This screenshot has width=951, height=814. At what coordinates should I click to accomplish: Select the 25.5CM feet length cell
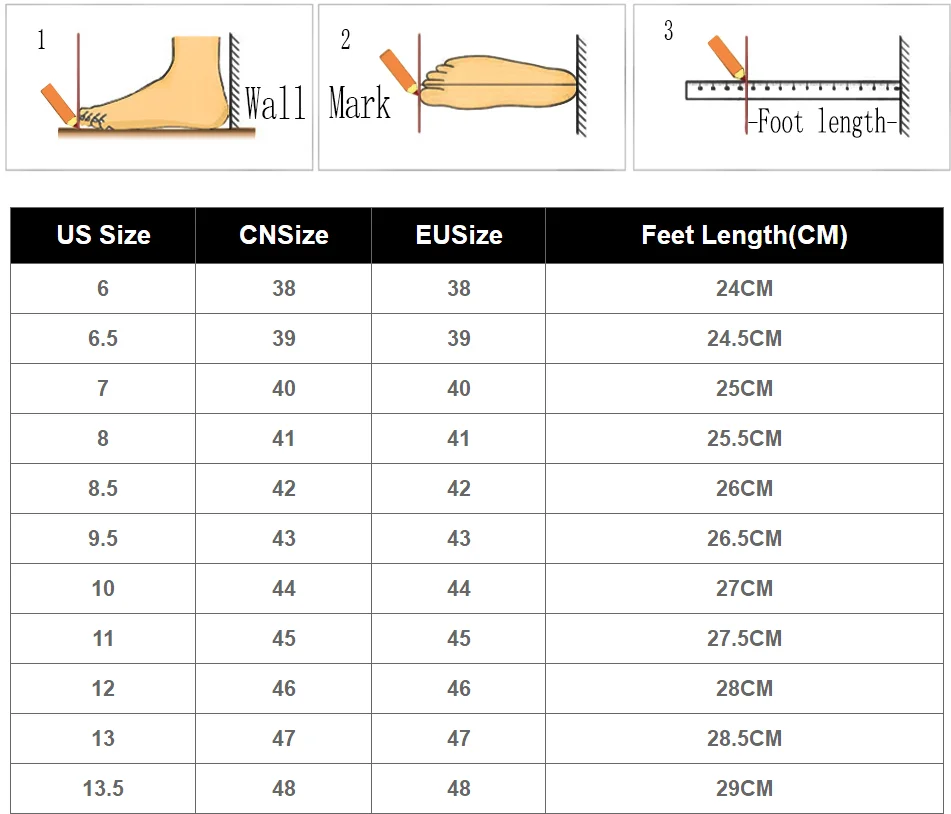(744, 439)
